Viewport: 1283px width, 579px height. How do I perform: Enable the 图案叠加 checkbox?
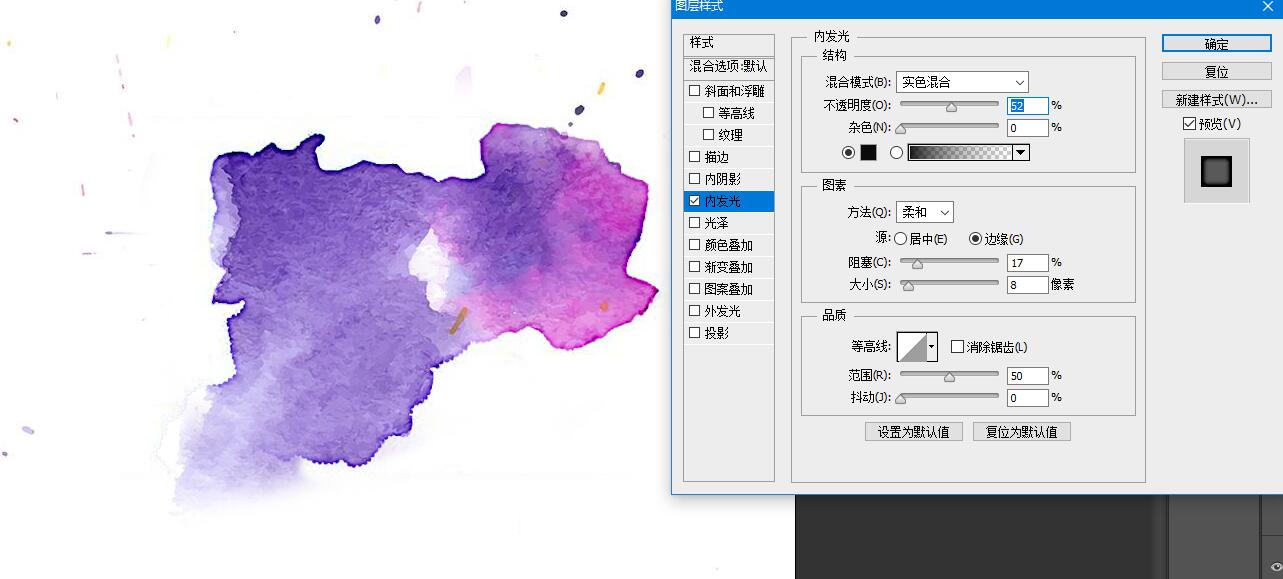(x=695, y=289)
